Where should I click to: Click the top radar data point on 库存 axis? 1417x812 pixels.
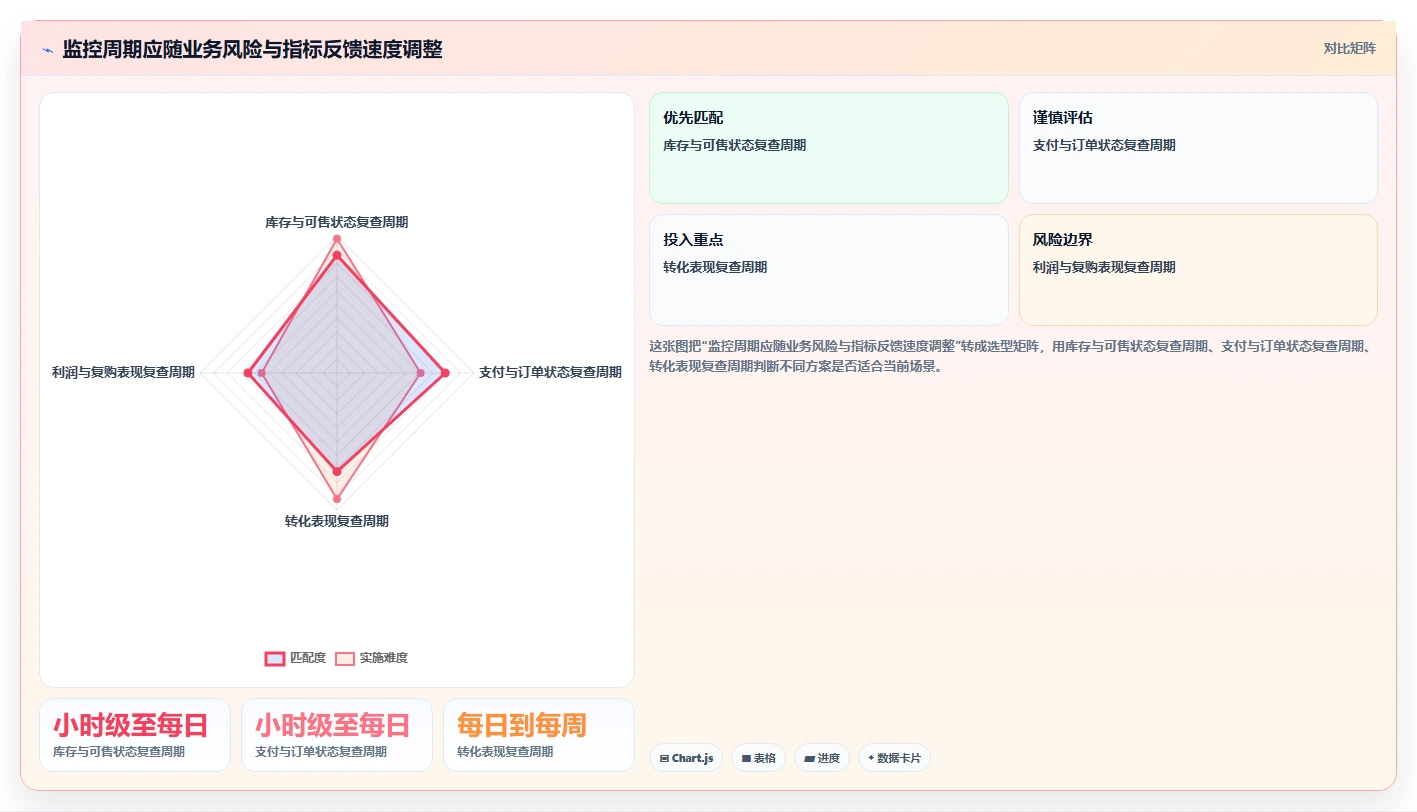(x=336, y=239)
